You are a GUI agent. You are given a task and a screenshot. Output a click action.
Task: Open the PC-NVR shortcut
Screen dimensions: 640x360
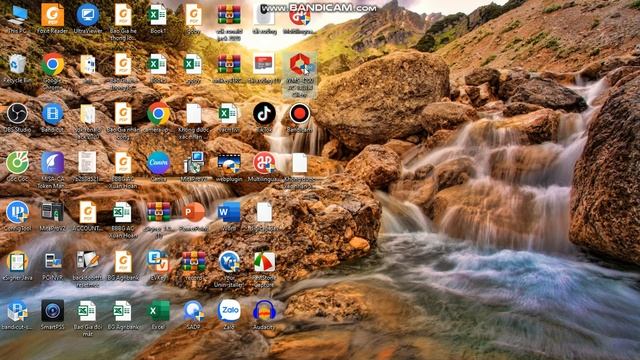tap(52, 266)
